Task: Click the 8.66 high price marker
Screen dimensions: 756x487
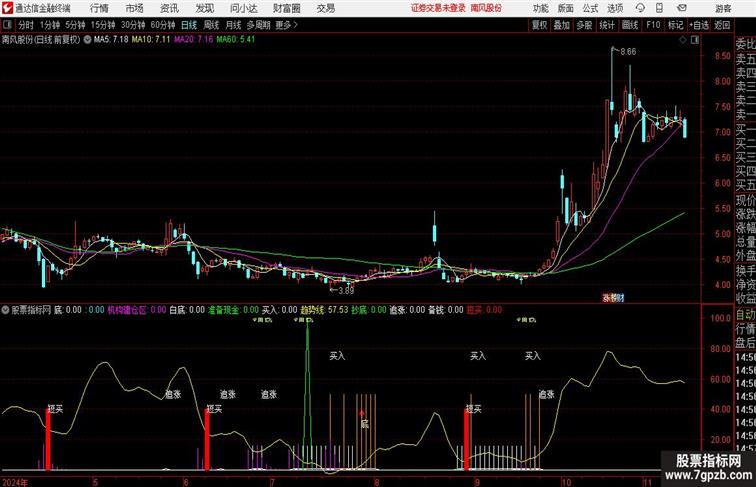Action: (x=628, y=52)
